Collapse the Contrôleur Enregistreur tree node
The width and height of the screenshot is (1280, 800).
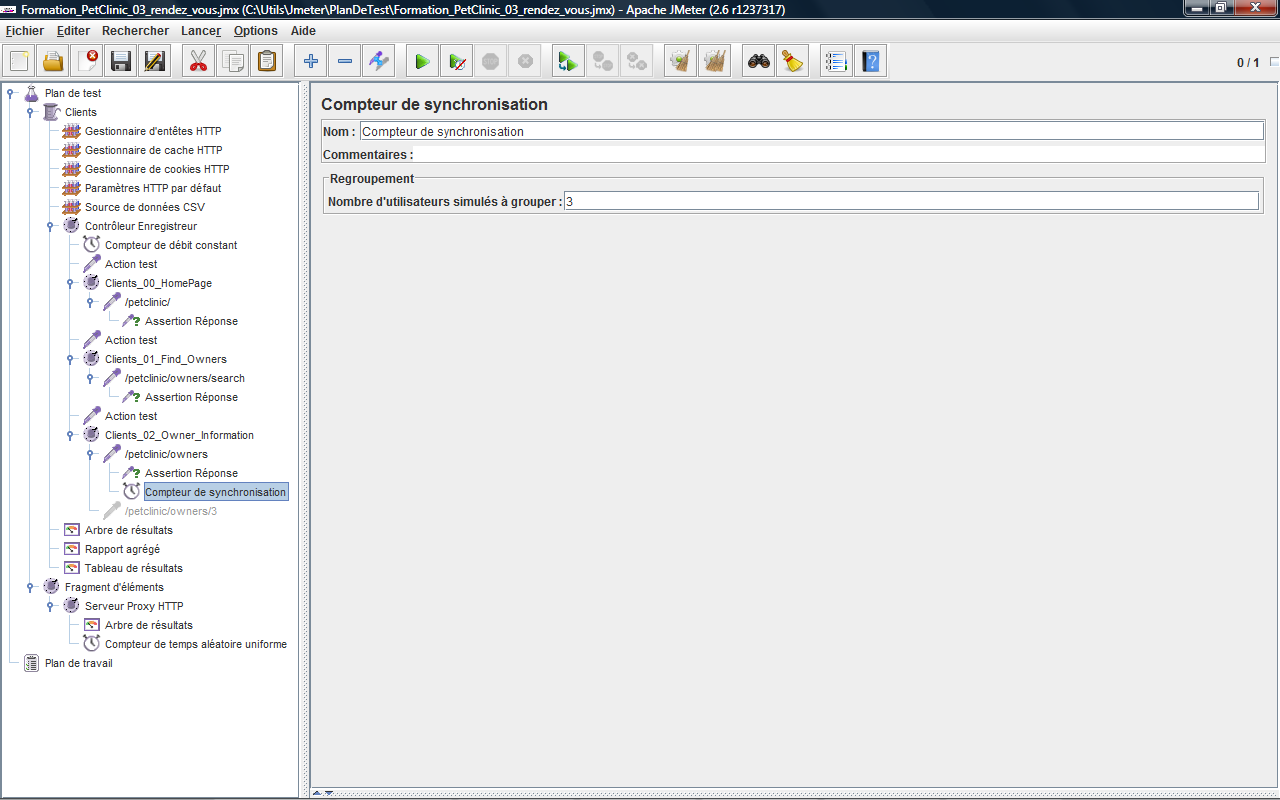[51, 226]
